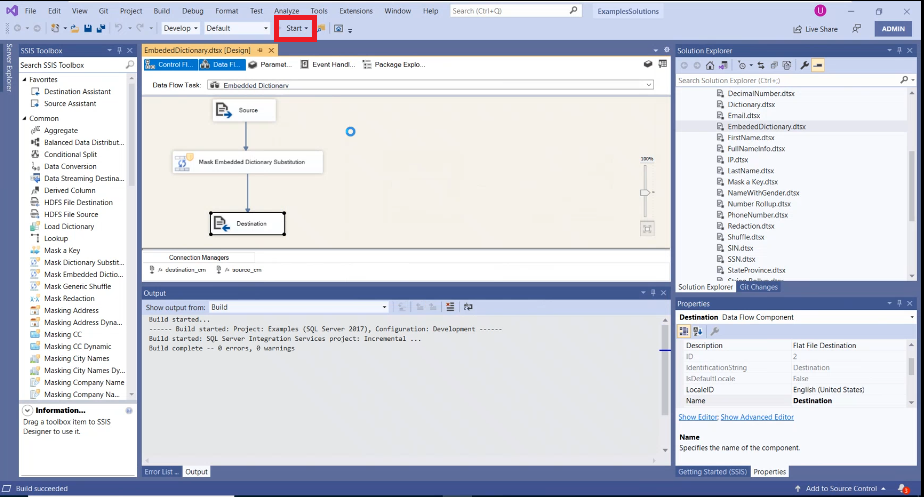Click the user account avatar
This screenshot has width=924, height=497.
[820, 11]
